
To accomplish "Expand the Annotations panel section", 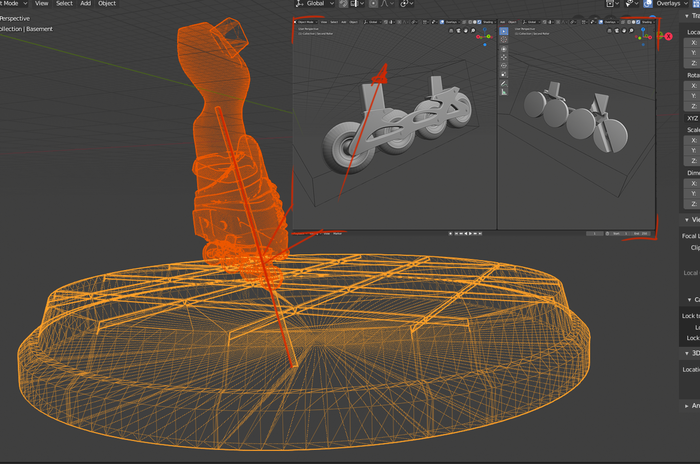I will tap(688, 405).
